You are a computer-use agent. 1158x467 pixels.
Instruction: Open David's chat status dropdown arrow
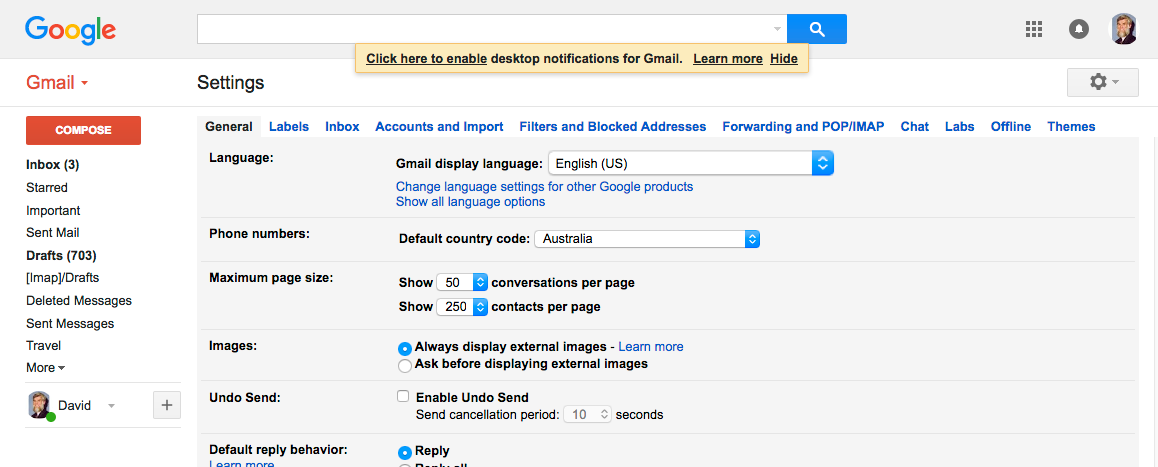click(111, 406)
